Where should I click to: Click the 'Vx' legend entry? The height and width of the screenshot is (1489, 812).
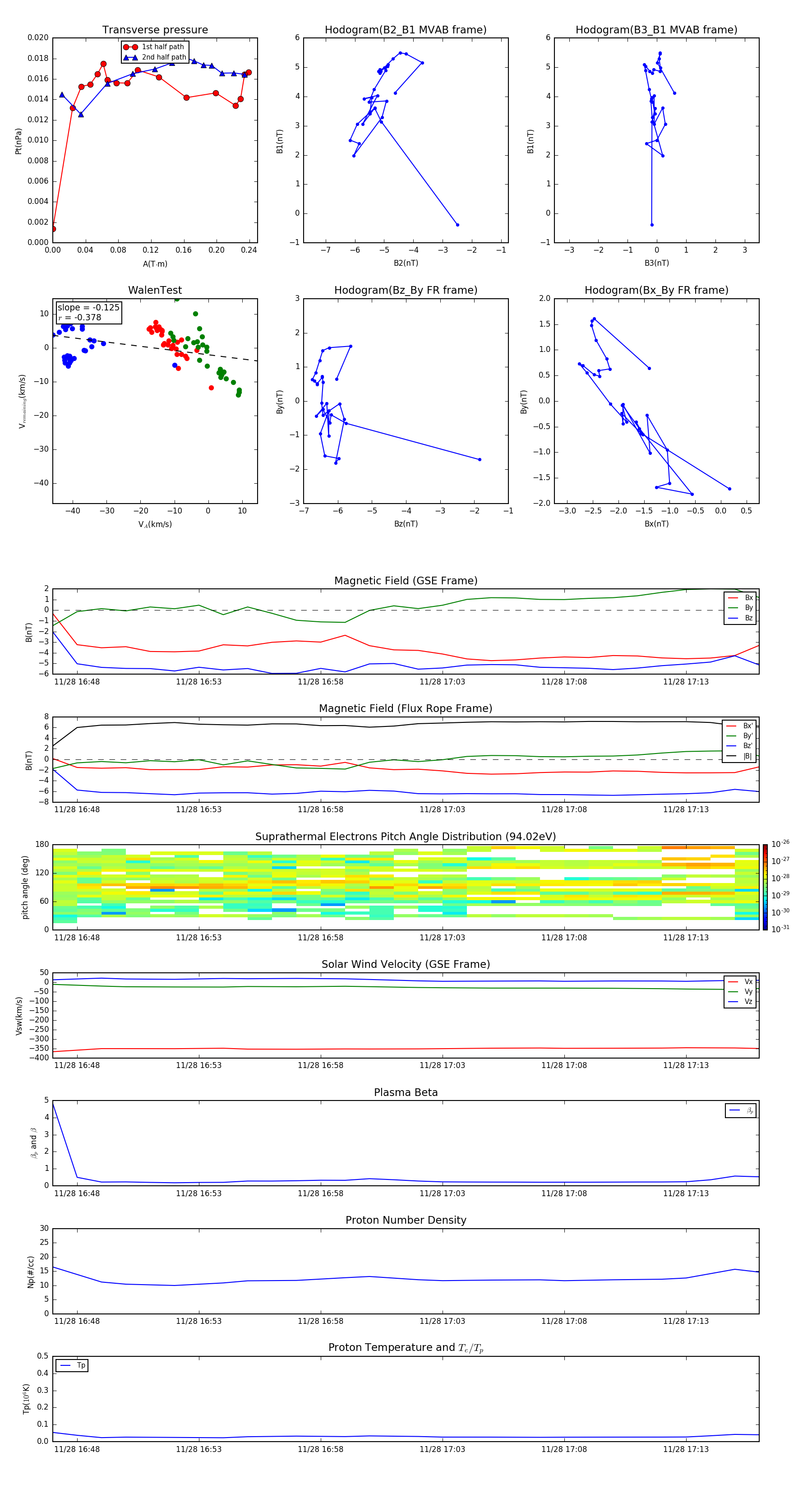pyautogui.click(x=741, y=981)
